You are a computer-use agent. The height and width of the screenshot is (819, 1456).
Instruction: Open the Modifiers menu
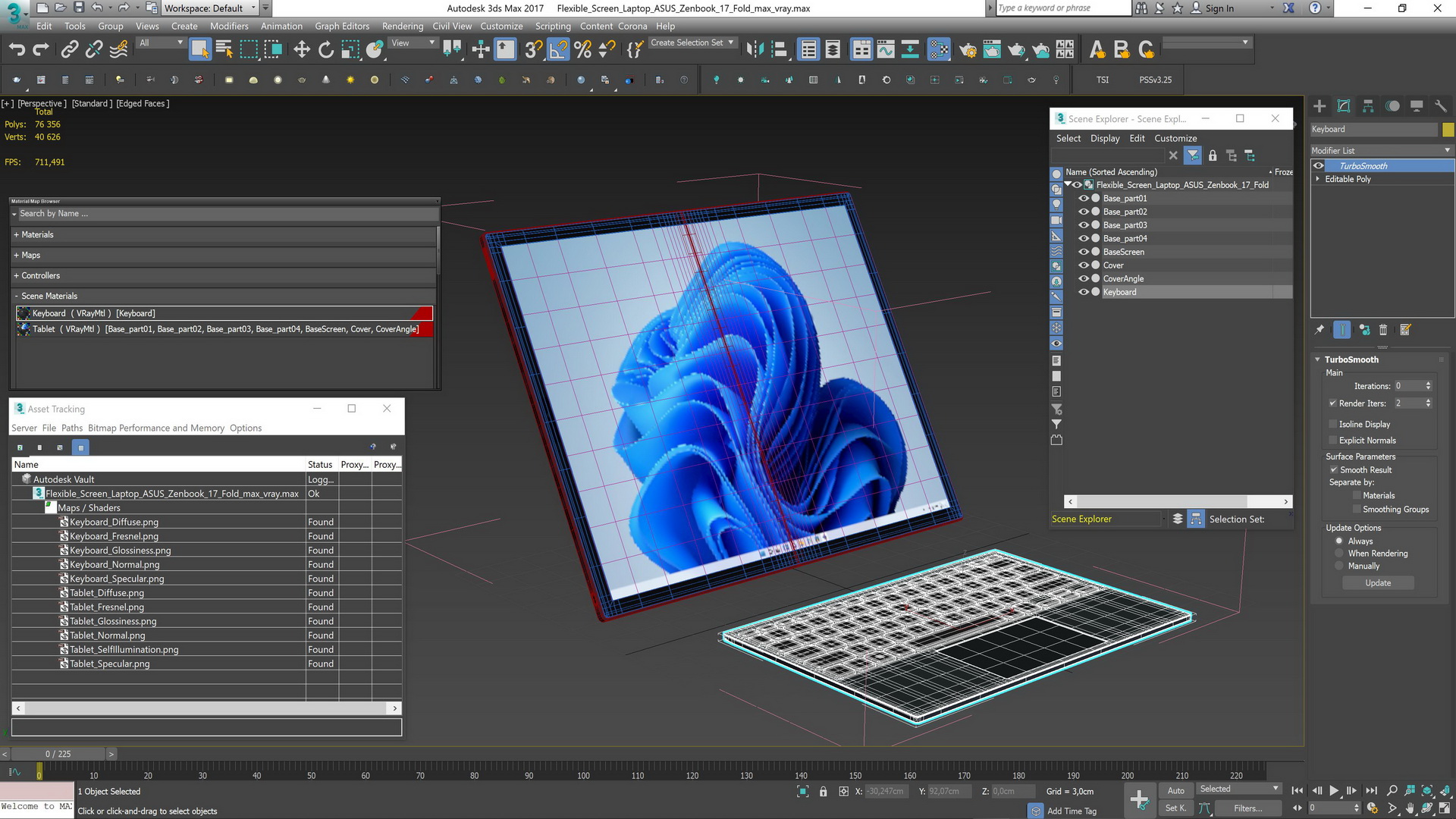(229, 26)
